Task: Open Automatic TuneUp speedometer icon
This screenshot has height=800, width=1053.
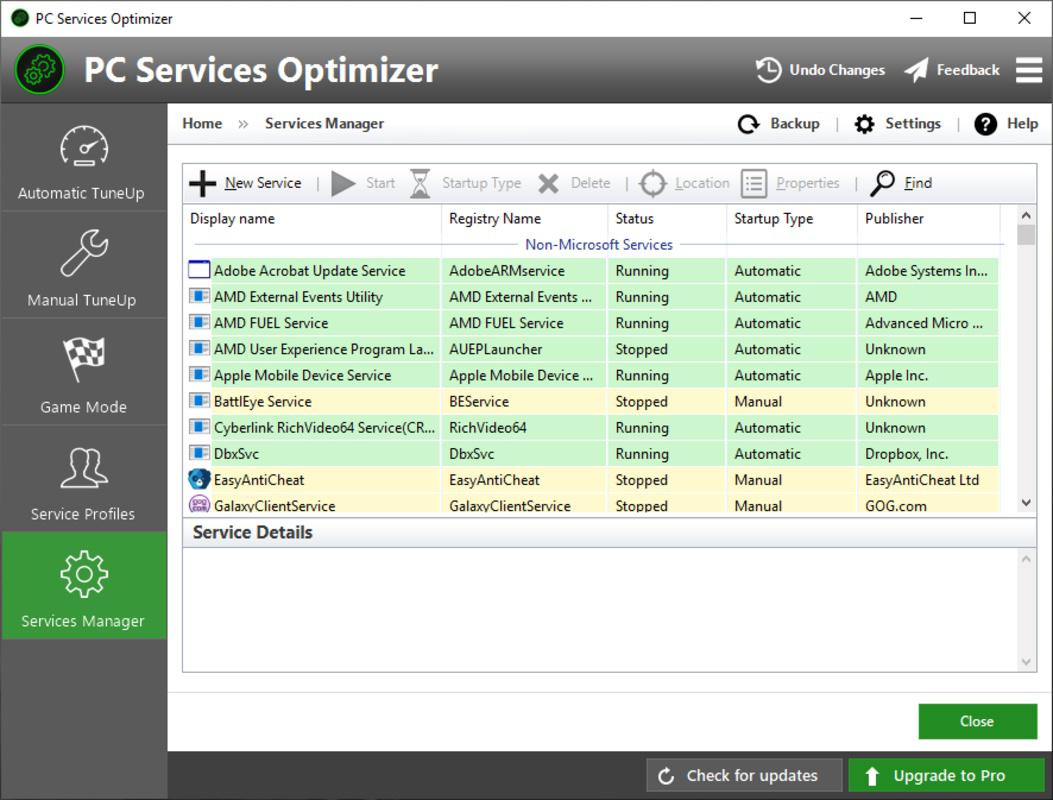Action: point(84,146)
